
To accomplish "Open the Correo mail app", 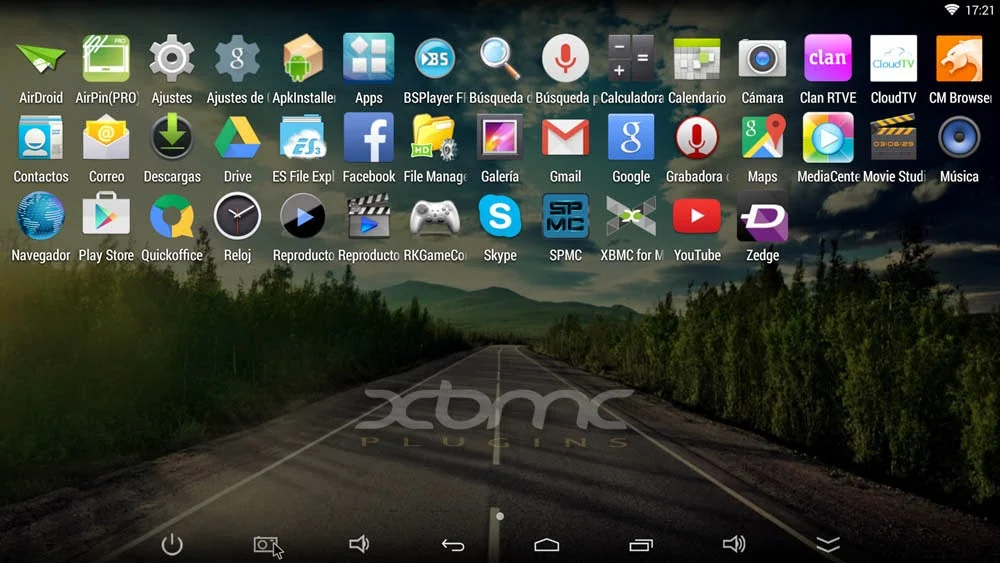I will 107,137.
